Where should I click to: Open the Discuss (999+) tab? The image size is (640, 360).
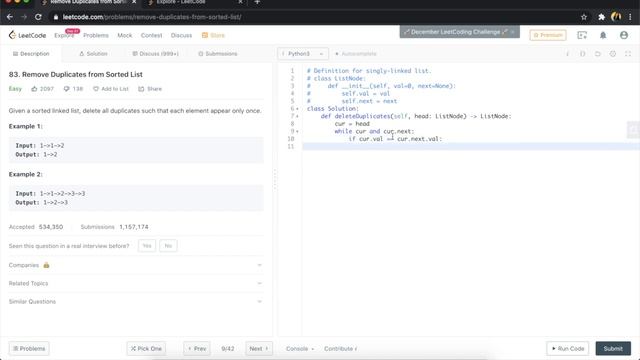click(156, 54)
